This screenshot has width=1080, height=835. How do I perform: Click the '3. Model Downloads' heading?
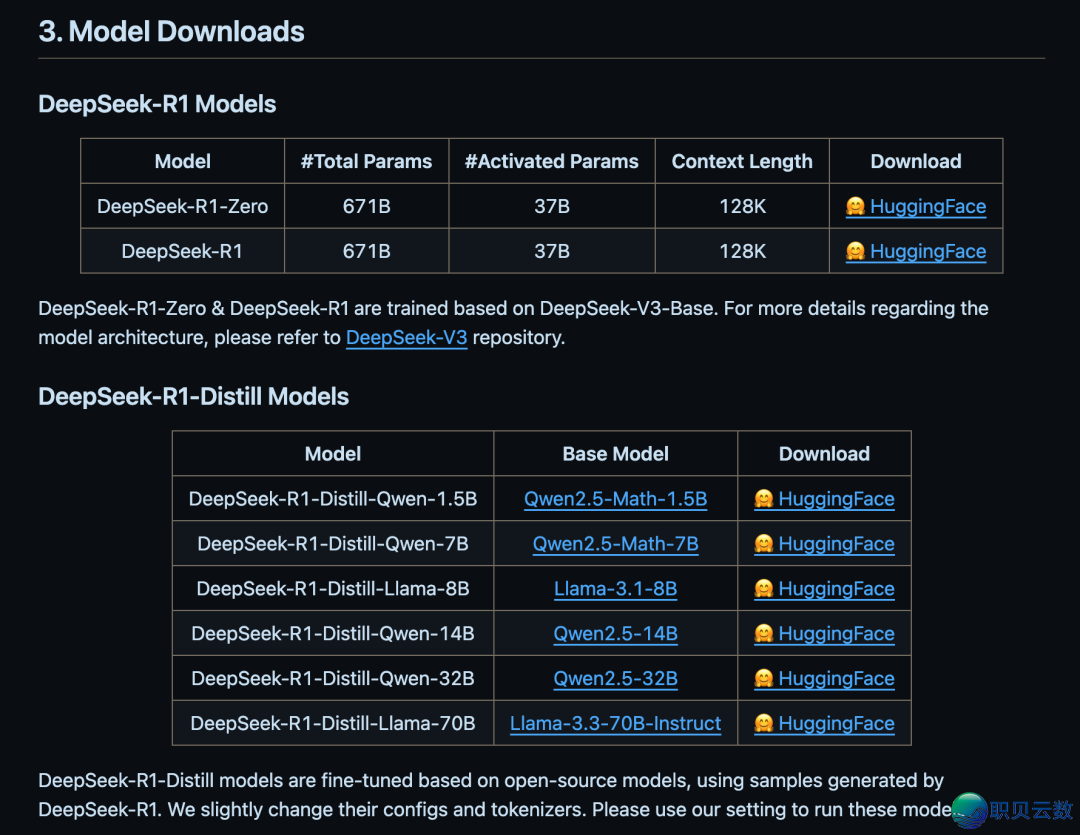coord(172,32)
